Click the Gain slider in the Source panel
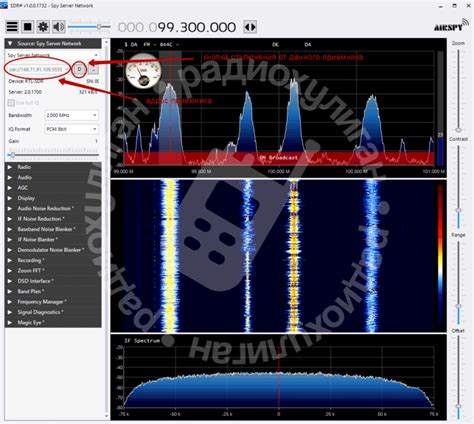Viewport: 474px width, 424px height. pos(53,155)
